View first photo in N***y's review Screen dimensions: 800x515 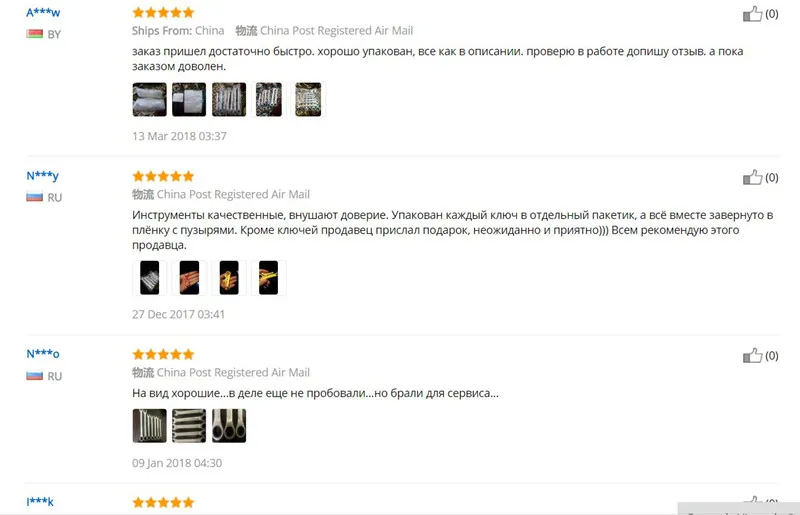pos(149,278)
